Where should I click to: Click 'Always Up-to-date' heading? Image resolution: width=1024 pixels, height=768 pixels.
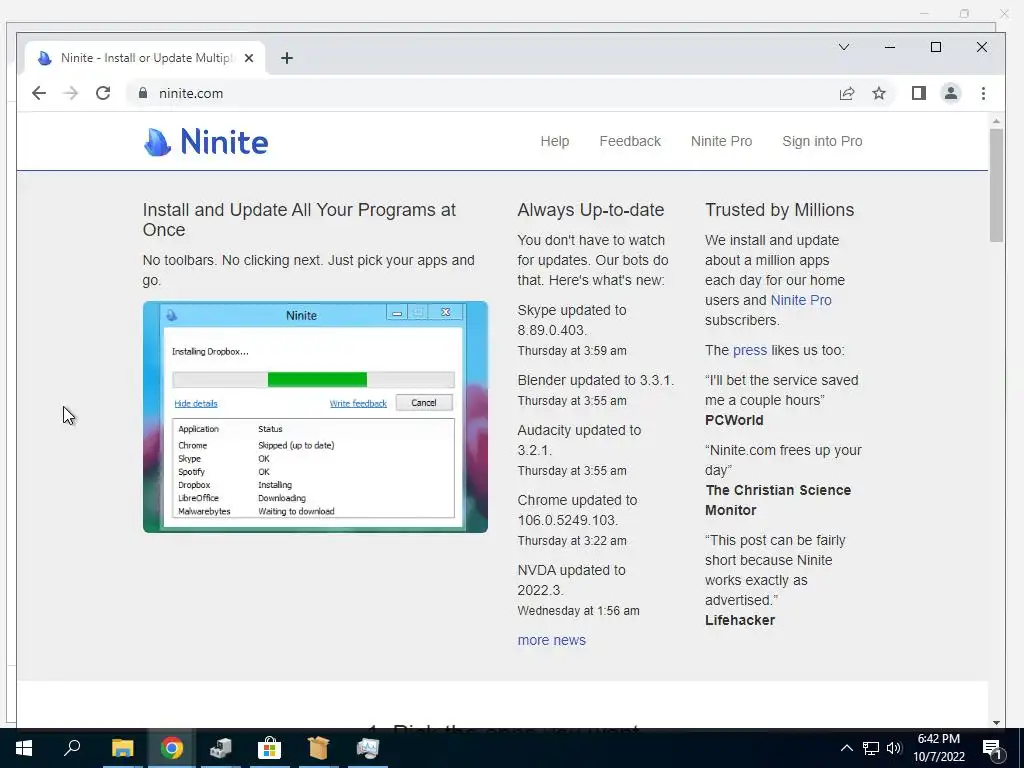(590, 210)
